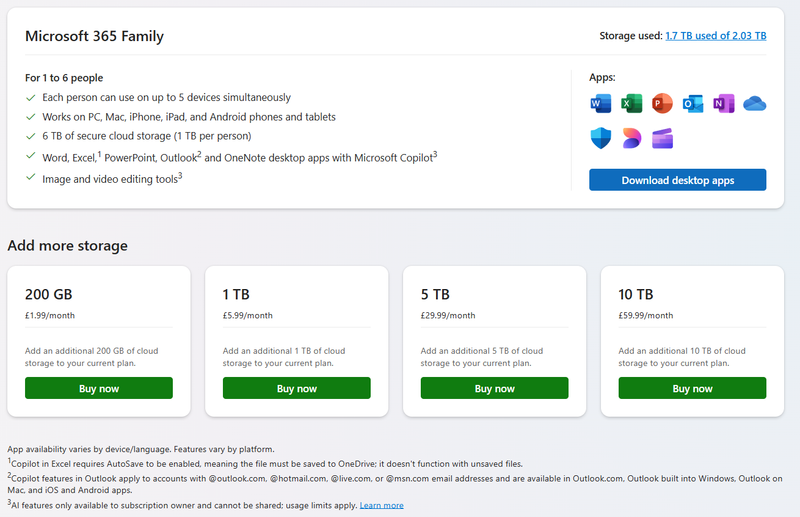Open the Microsoft Defender shield icon

pos(601,139)
